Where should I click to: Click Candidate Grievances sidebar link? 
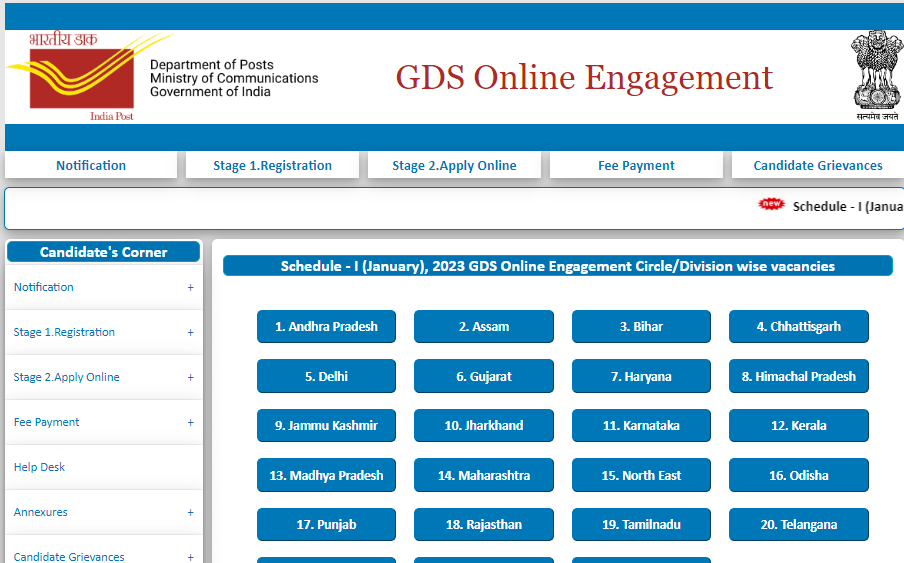(x=69, y=557)
